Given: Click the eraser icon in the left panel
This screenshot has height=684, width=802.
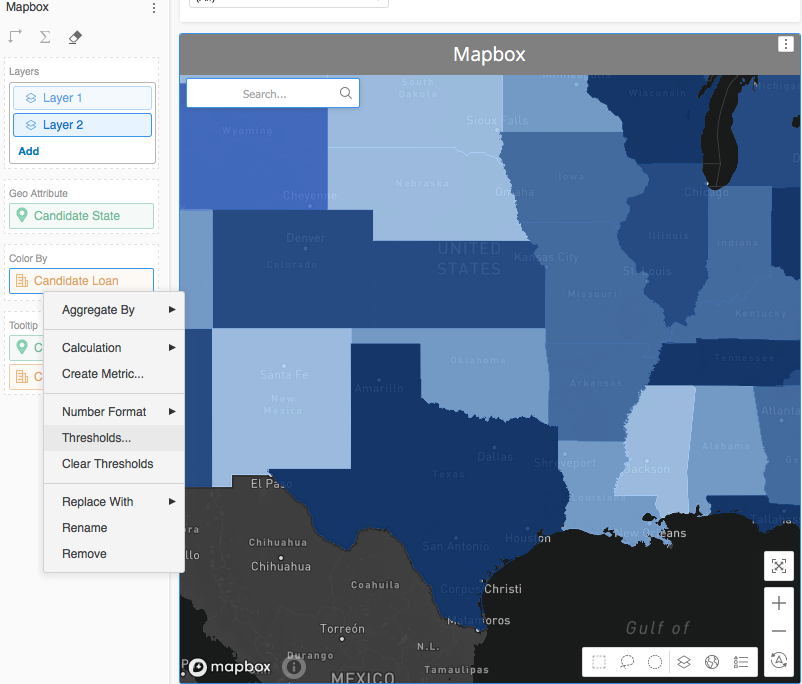Looking at the screenshot, I should pyautogui.click(x=74, y=36).
